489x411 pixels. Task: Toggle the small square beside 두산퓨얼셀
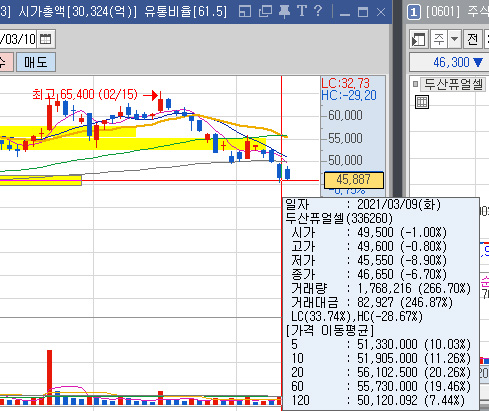click(415, 84)
